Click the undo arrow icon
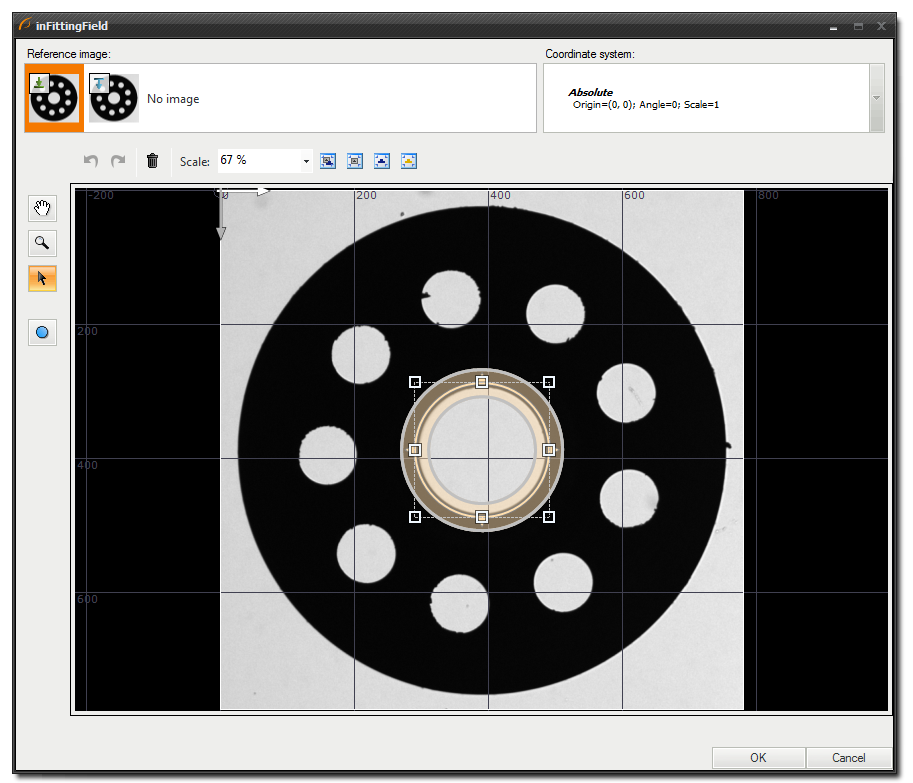 click(91, 160)
